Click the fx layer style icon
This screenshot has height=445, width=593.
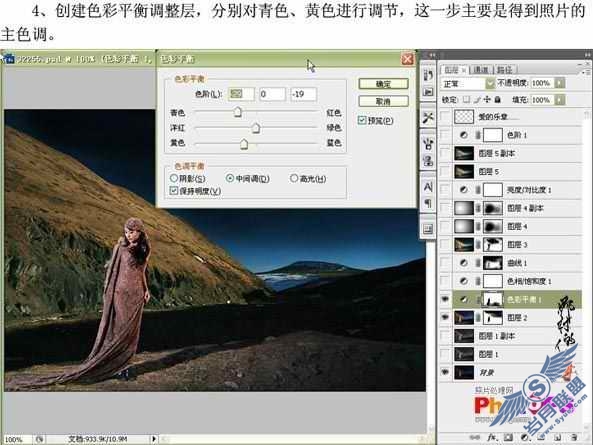pyautogui.click(x=491, y=437)
